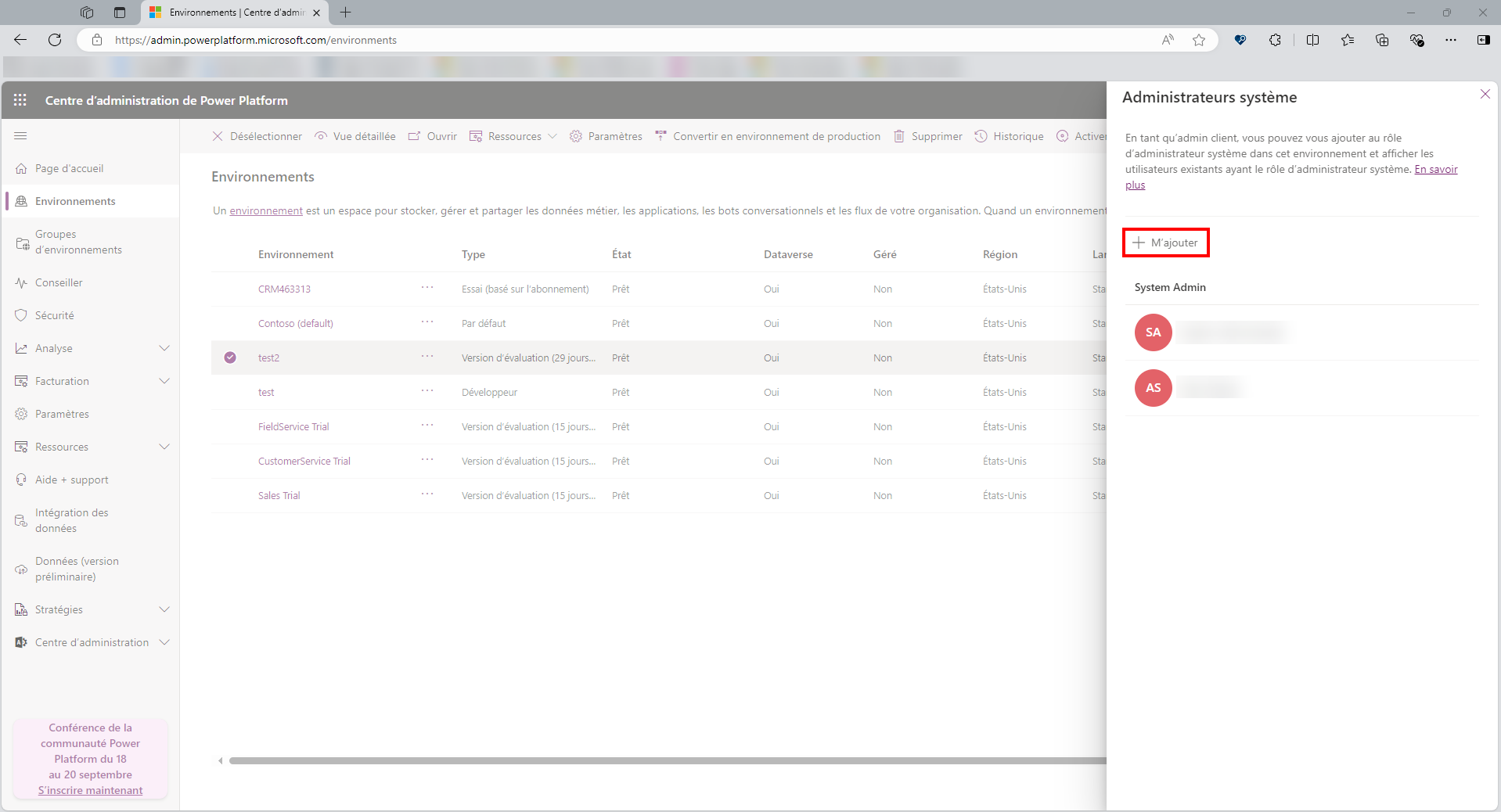Screen dimensions: 1501x812
Task: Open CRM463313 environment link
Action: (x=284, y=289)
